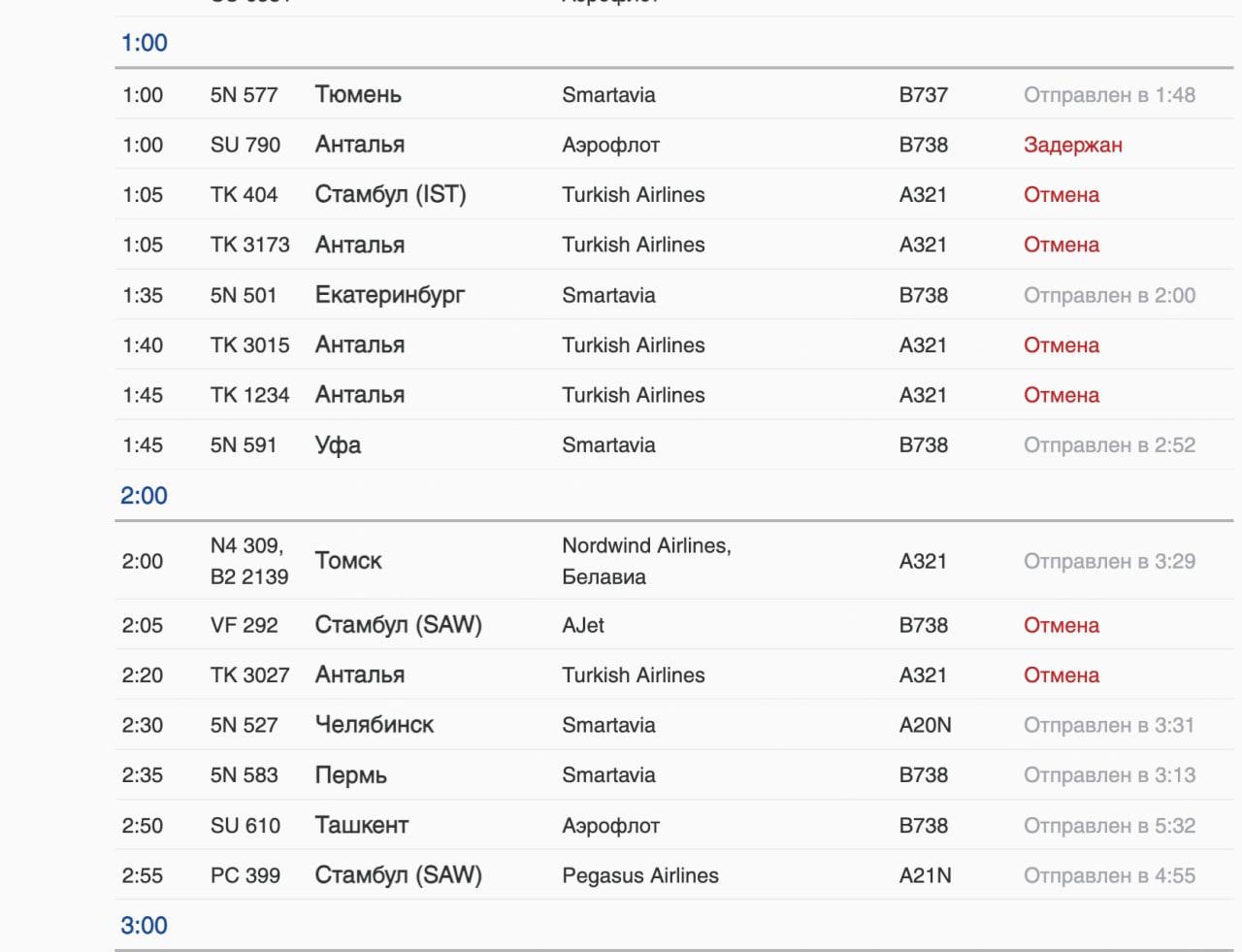The width and height of the screenshot is (1242, 952).
Task: Open the Тюмень destination link
Action: click(x=358, y=95)
